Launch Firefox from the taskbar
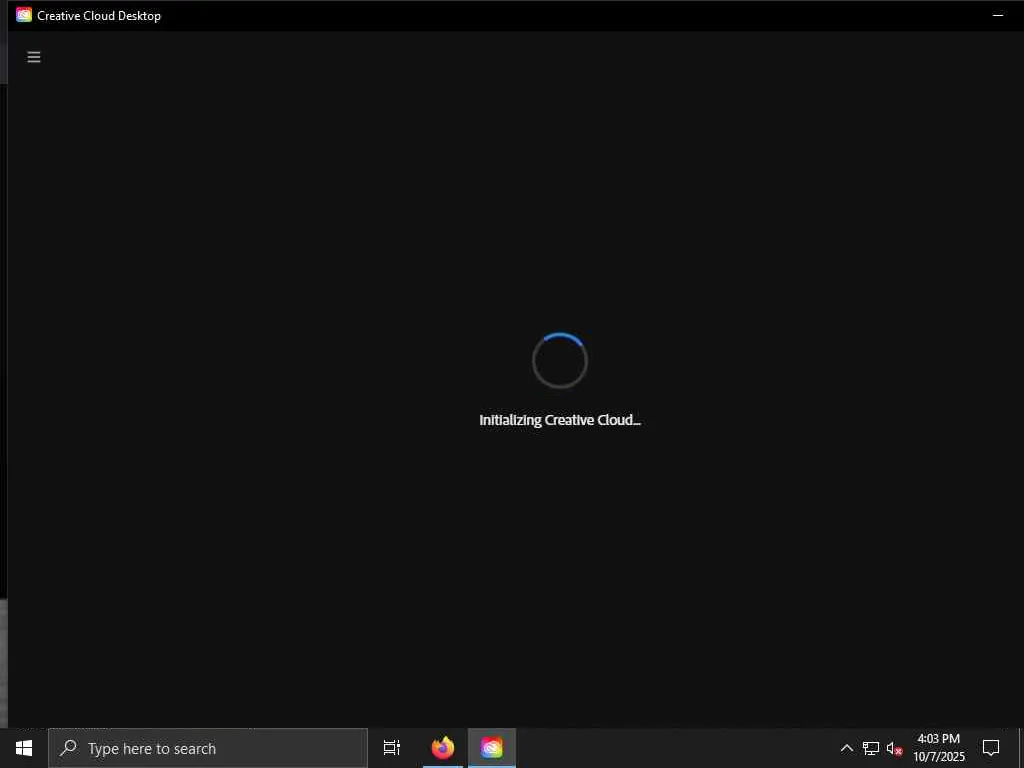Viewport: 1024px width, 768px height. [443, 748]
